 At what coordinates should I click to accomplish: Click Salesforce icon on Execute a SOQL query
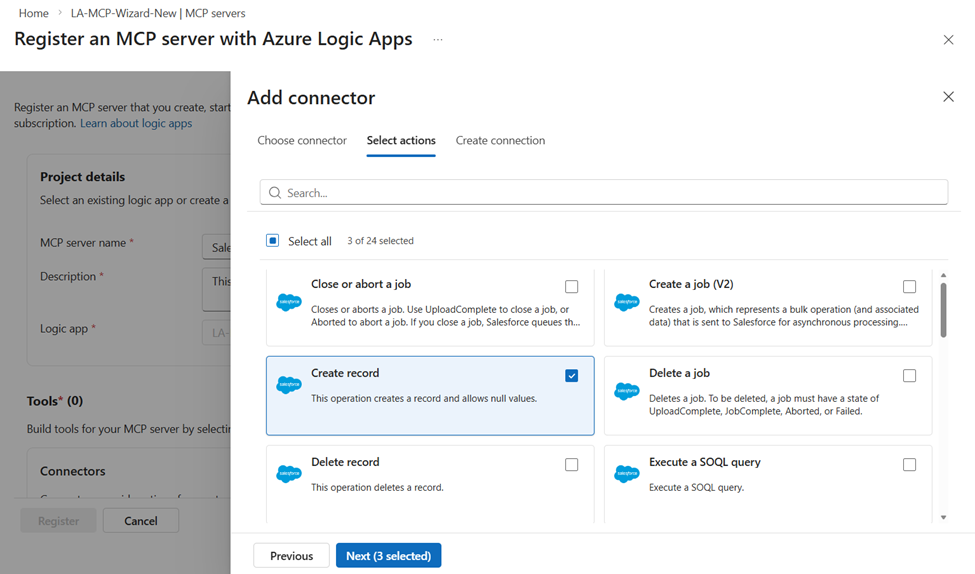click(626, 474)
